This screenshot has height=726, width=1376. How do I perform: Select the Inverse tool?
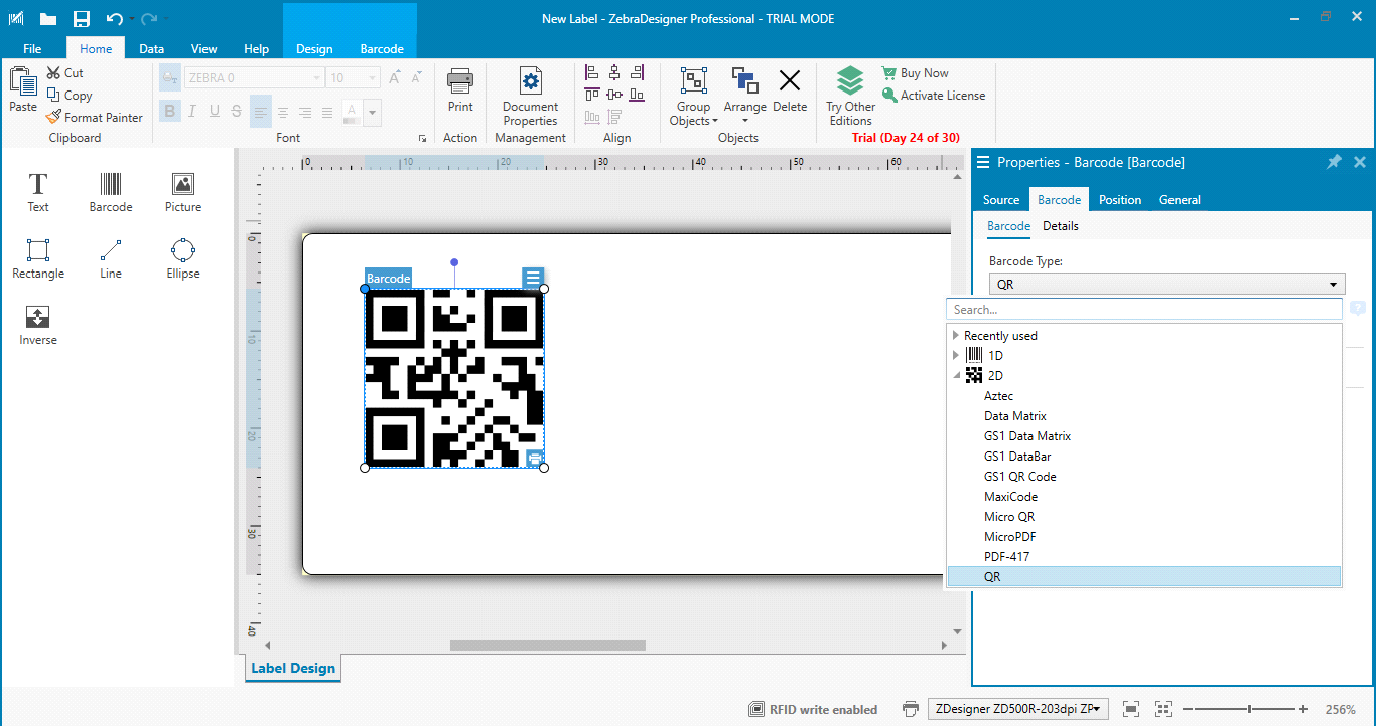(38, 325)
